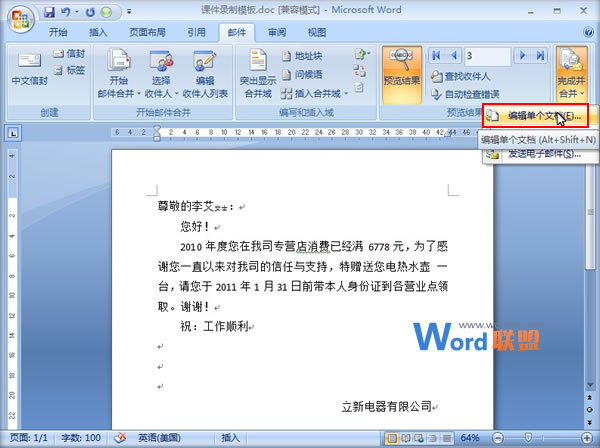Choose 发送电子邮件(S) menu item
Screen dimensions: 600x448
click(x=540, y=154)
